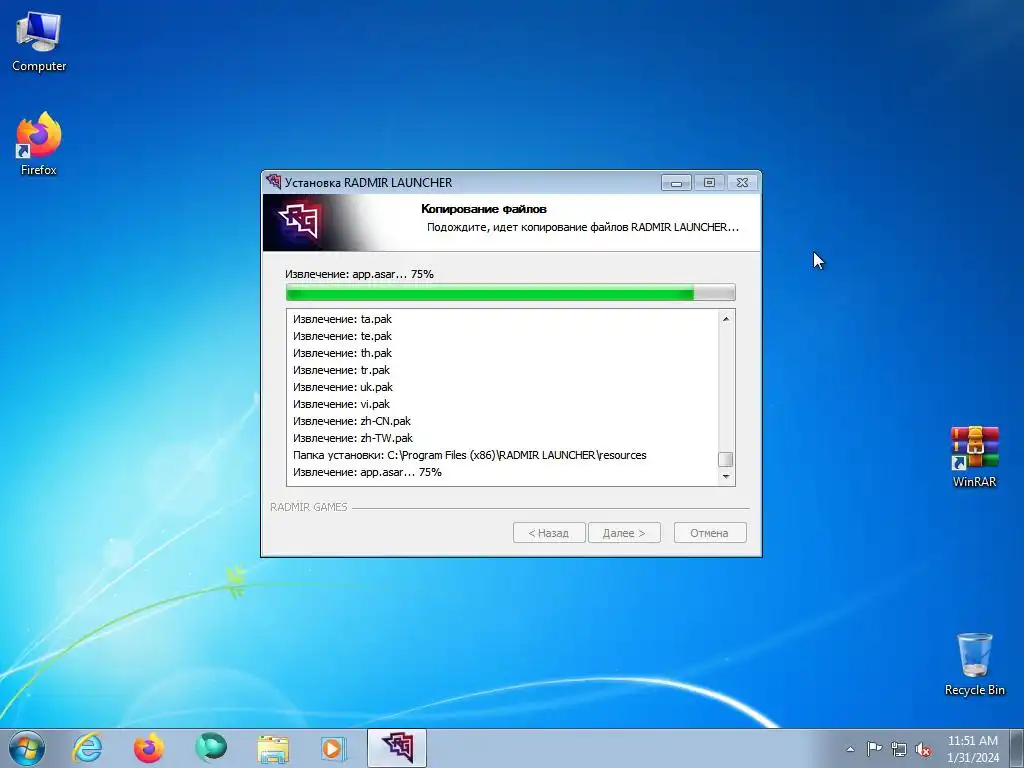This screenshot has height=768, width=1024.
Task: Cancel installation with 'Отмена' button
Action: coord(710,533)
